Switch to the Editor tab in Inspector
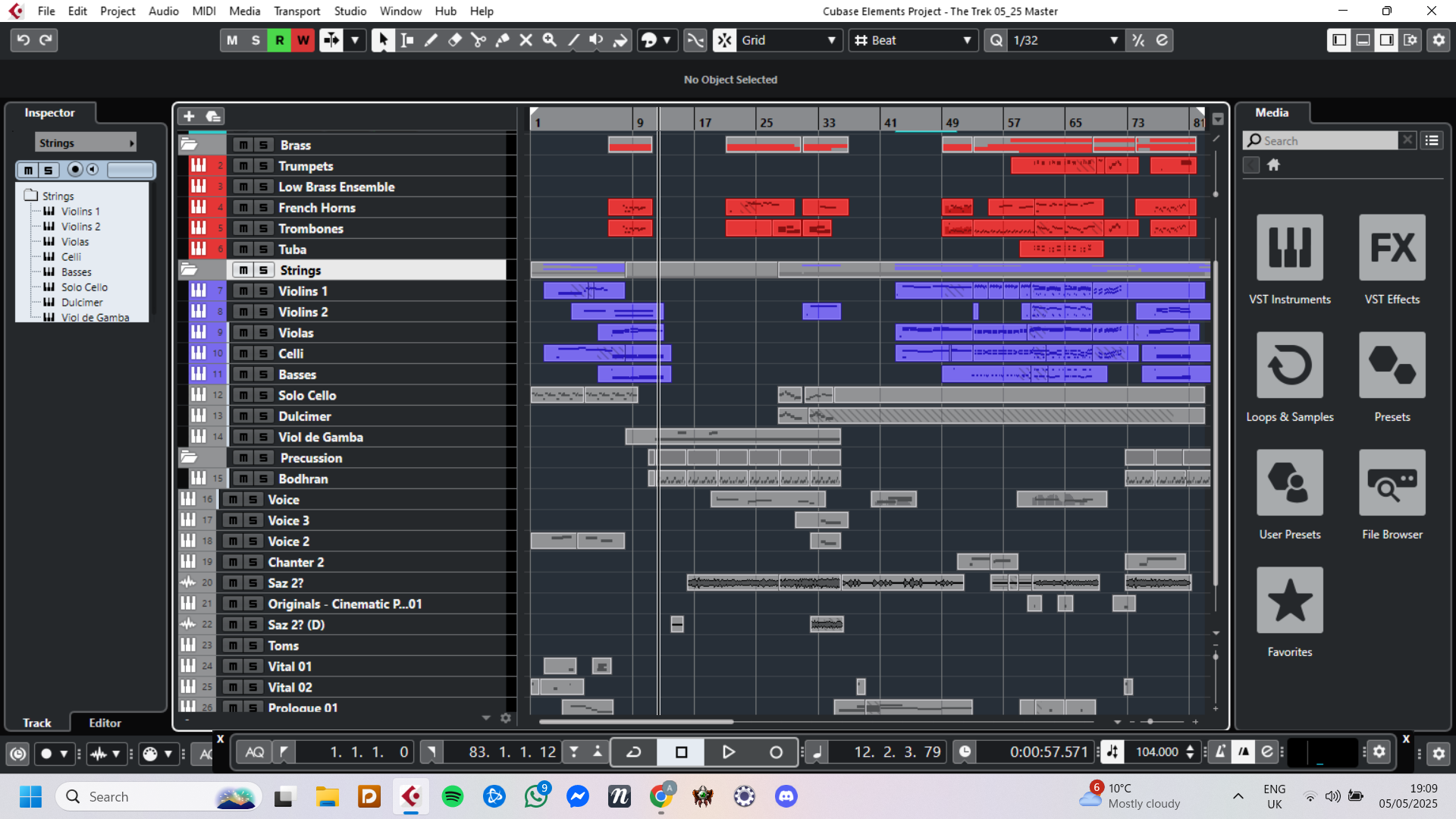Screen dimensions: 1456x819 click(x=105, y=723)
